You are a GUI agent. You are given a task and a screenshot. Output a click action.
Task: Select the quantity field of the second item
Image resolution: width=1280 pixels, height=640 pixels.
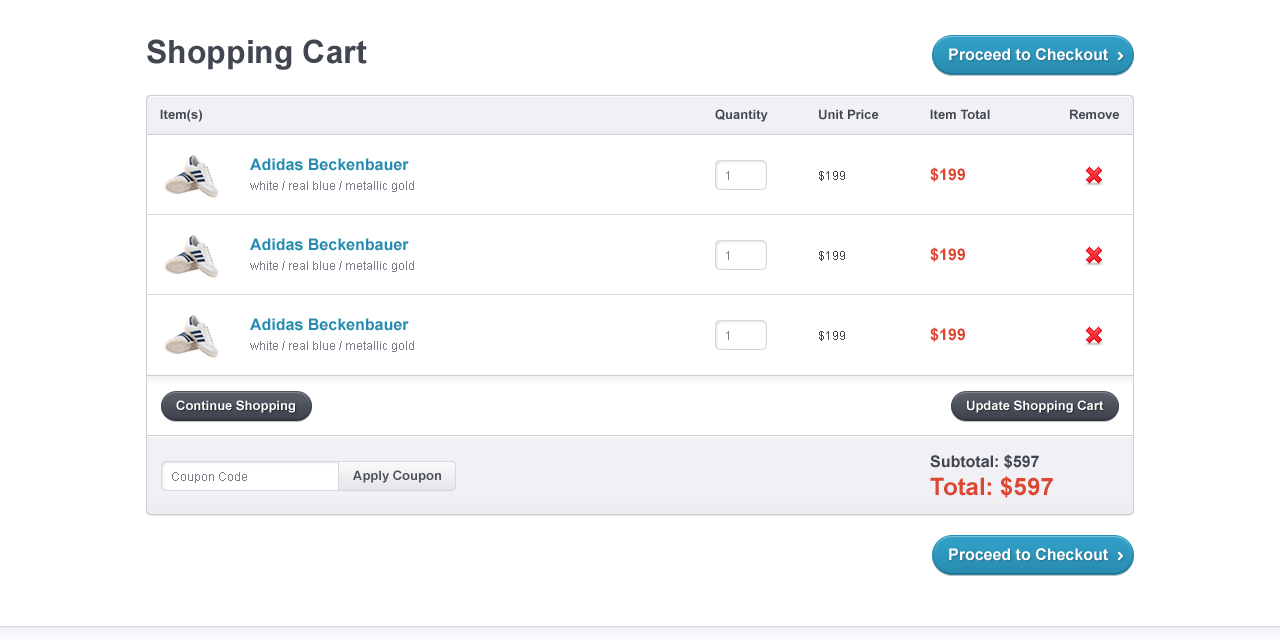[x=740, y=254]
